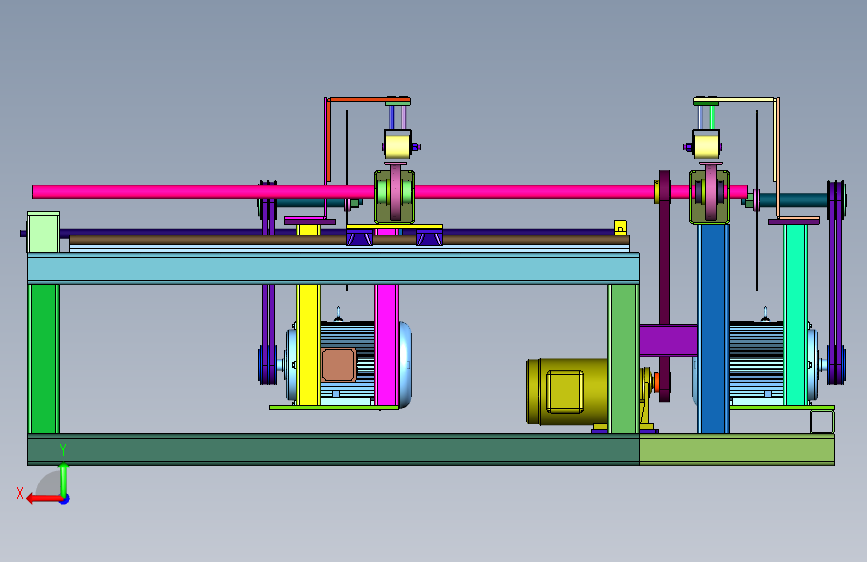Select the small yellow stop block on rail
This screenshot has width=867, height=562.
point(620,227)
